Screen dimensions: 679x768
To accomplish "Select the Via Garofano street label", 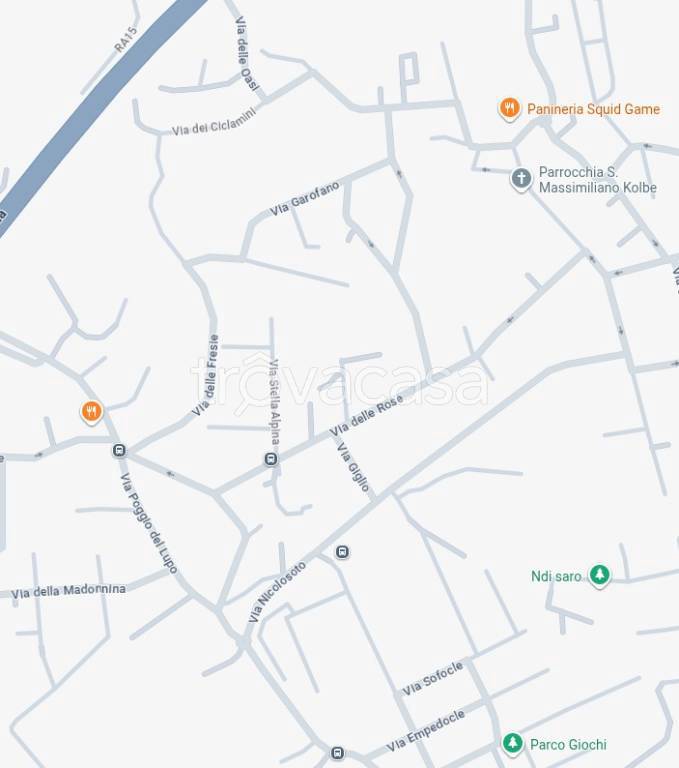I will click(x=304, y=199).
